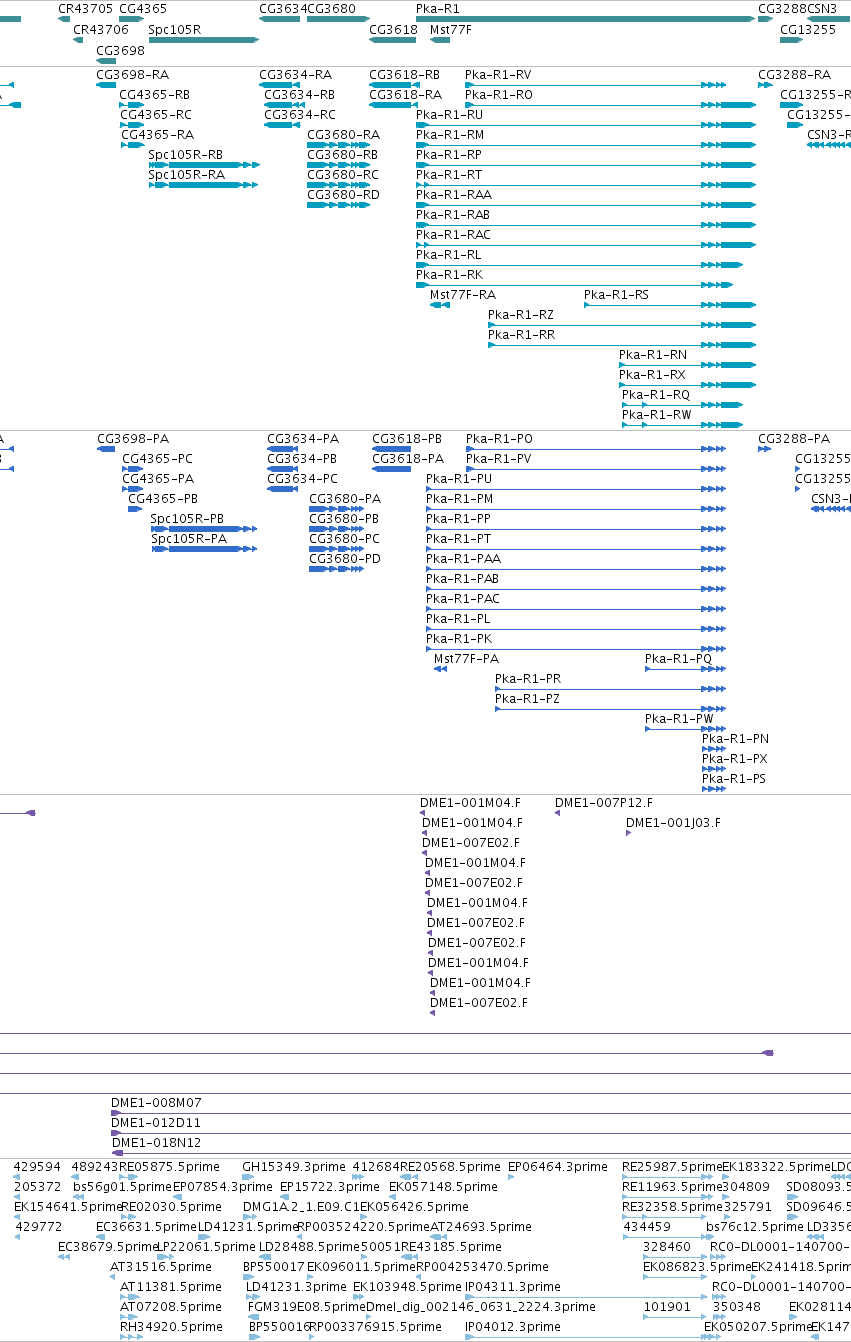The width and height of the screenshot is (851, 1342).
Task: Click the Mst77F gene label
Action: pos(451,29)
